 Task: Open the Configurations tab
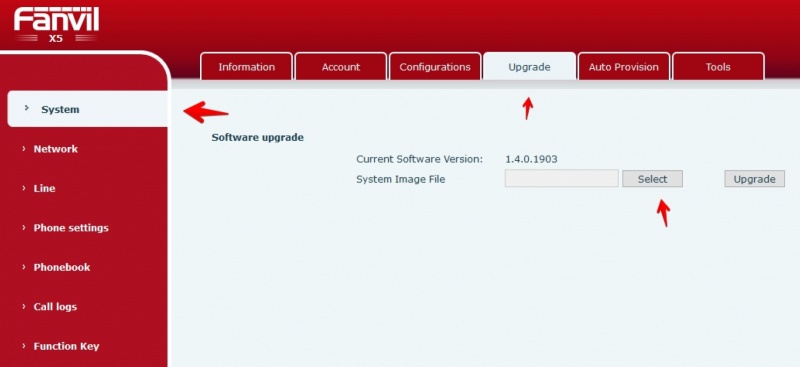click(435, 67)
